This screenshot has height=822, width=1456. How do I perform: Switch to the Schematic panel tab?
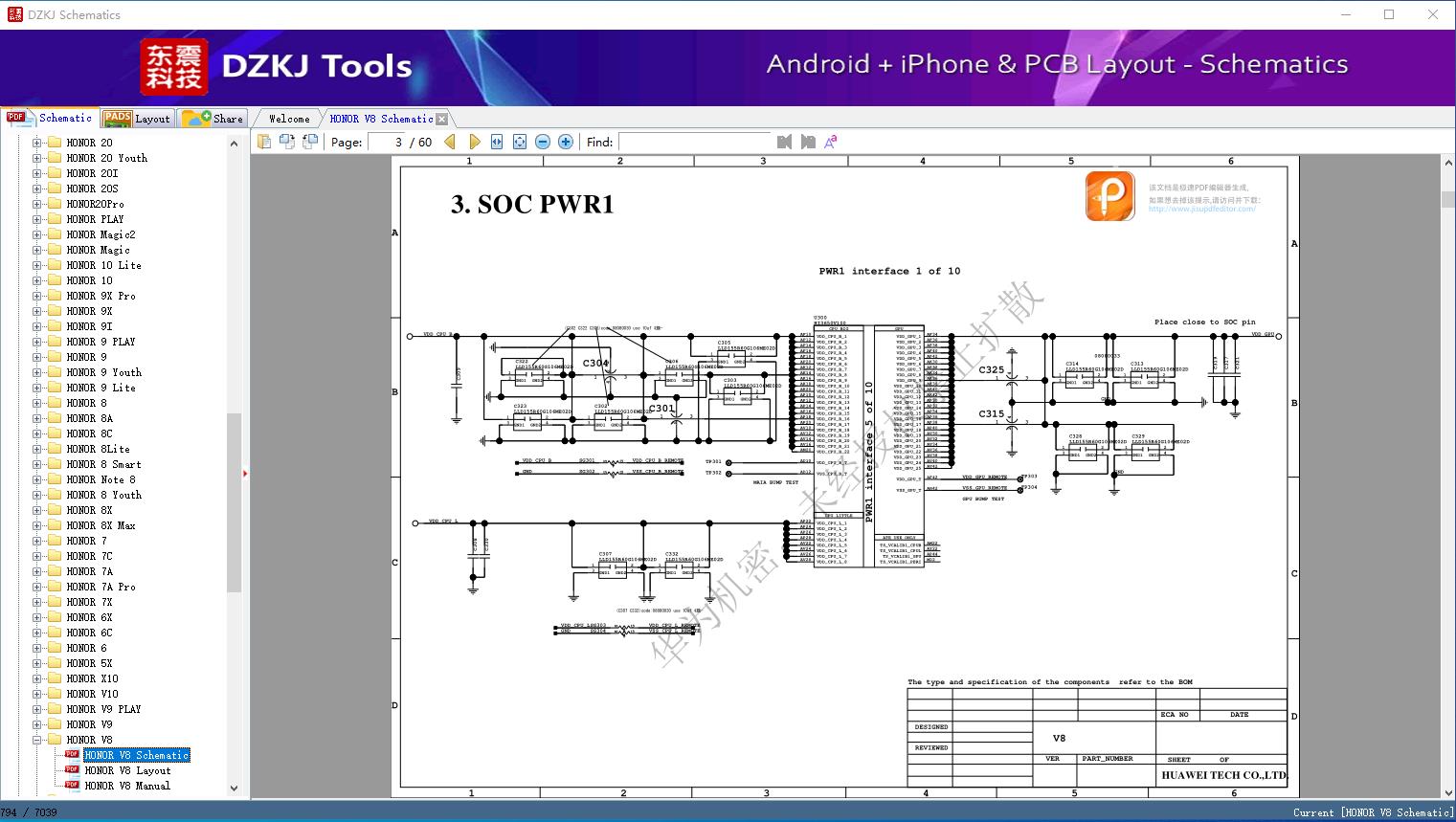(51, 118)
